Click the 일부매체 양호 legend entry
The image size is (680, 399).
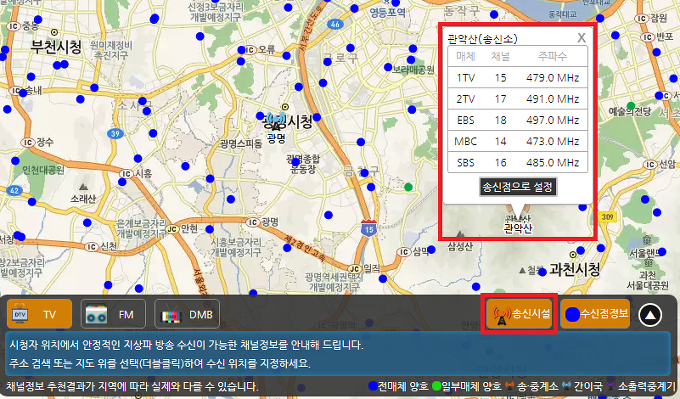click(466, 386)
